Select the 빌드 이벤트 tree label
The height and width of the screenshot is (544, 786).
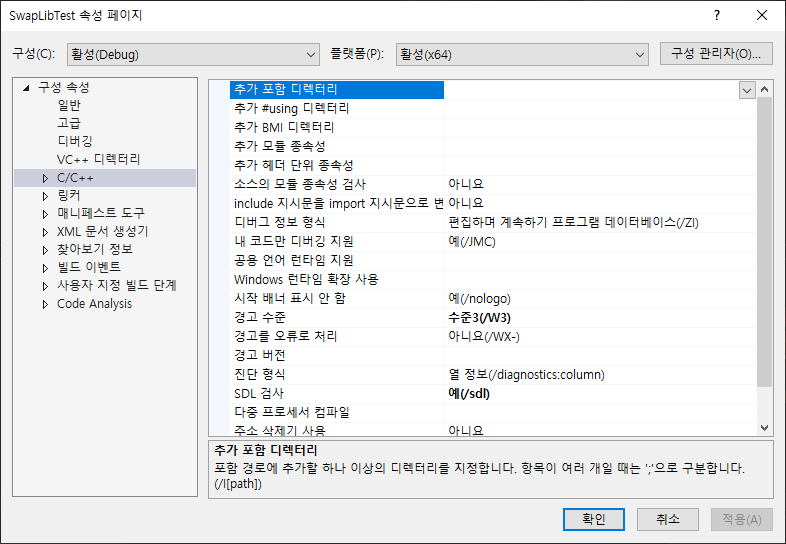[x=89, y=267]
